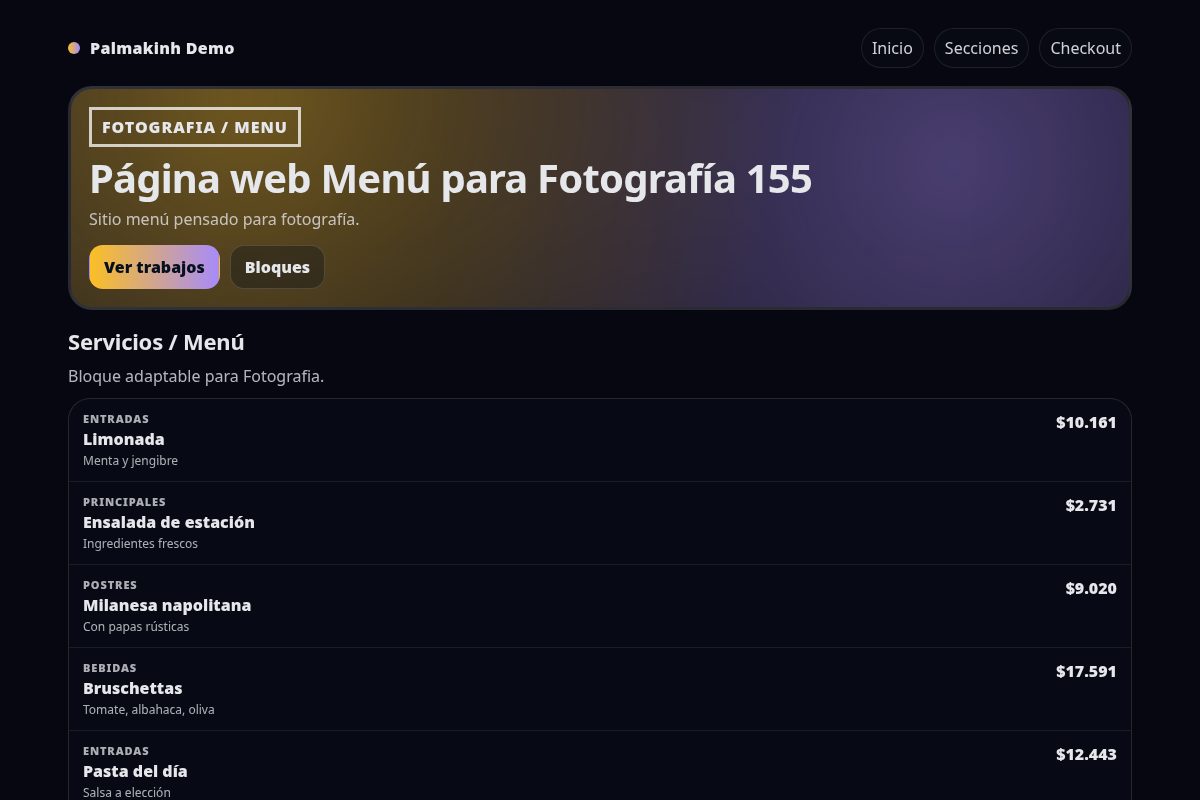Click the PRINCIPALES category label
Image resolution: width=1200 pixels, height=800 pixels.
(124, 502)
